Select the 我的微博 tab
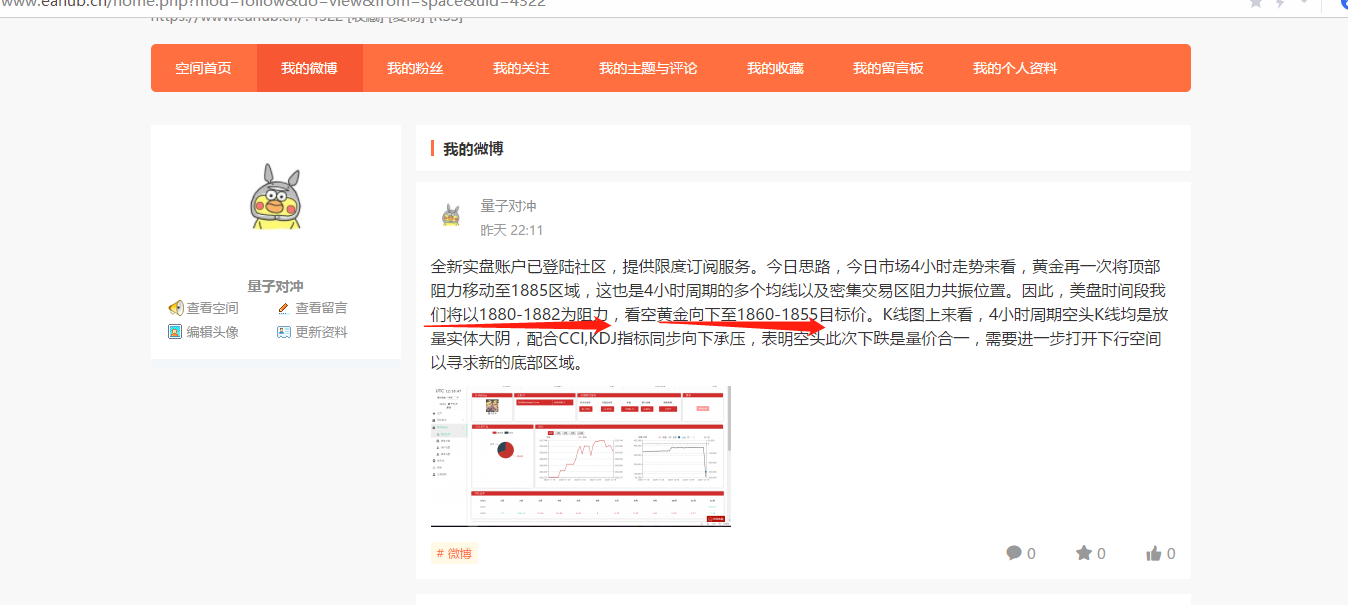This screenshot has width=1348, height=605. tap(309, 68)
